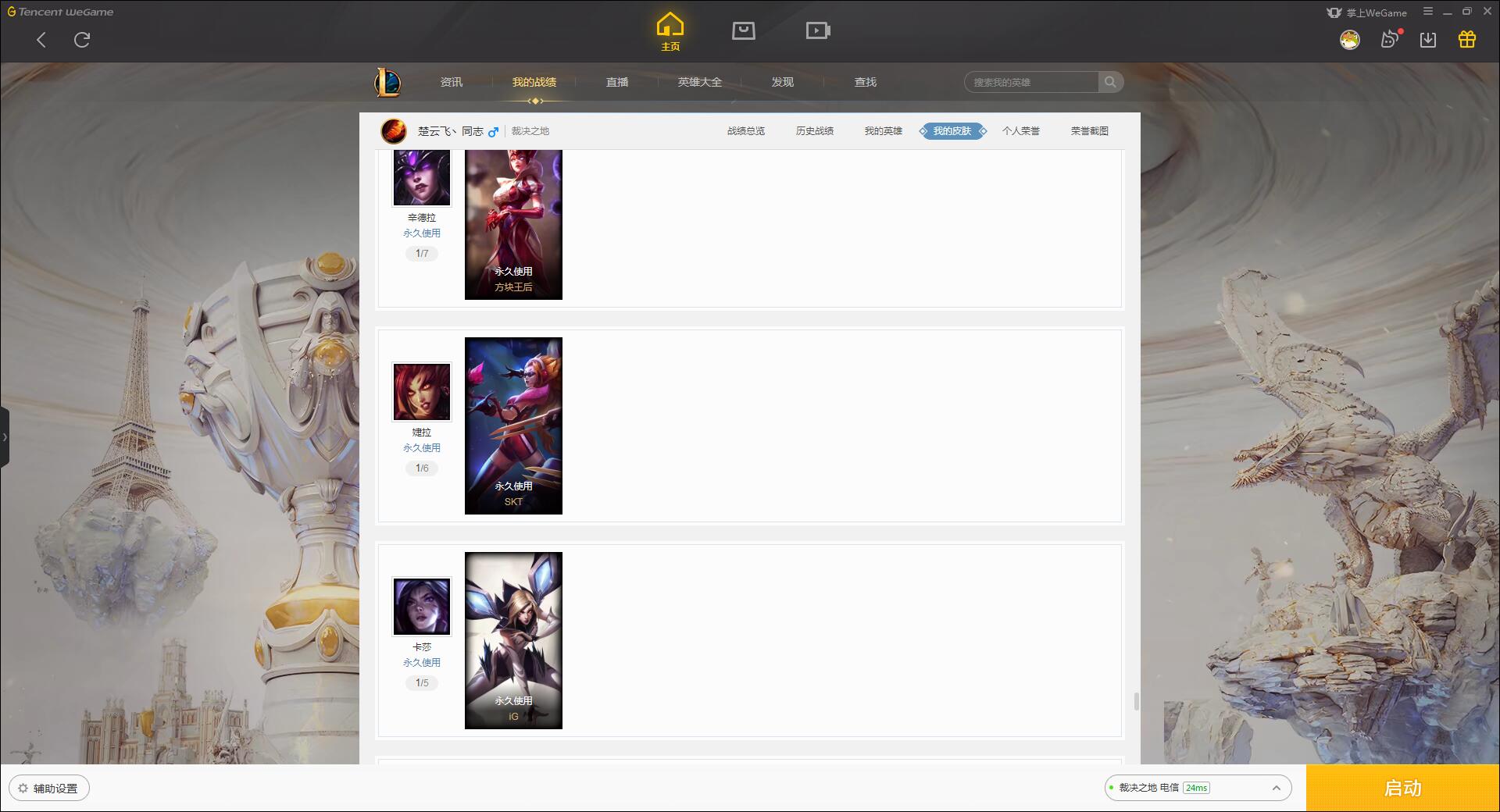Open the store bag icon in the top bar
1500x812 pixels.
click(743, 31)
